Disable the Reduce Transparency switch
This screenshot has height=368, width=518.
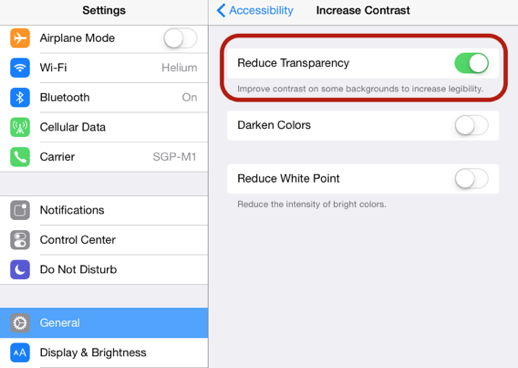point(472,63)
